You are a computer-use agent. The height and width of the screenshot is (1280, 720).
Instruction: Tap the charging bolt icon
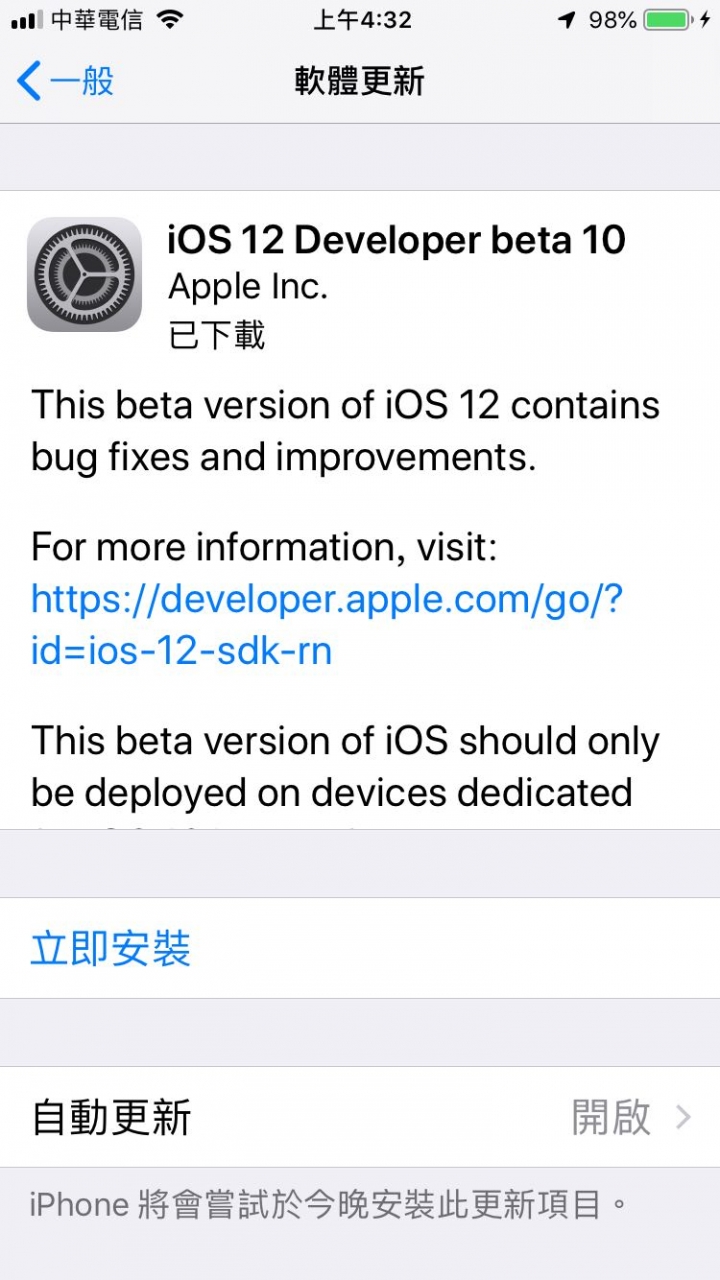pyautogui.click(x=704, y=20)
